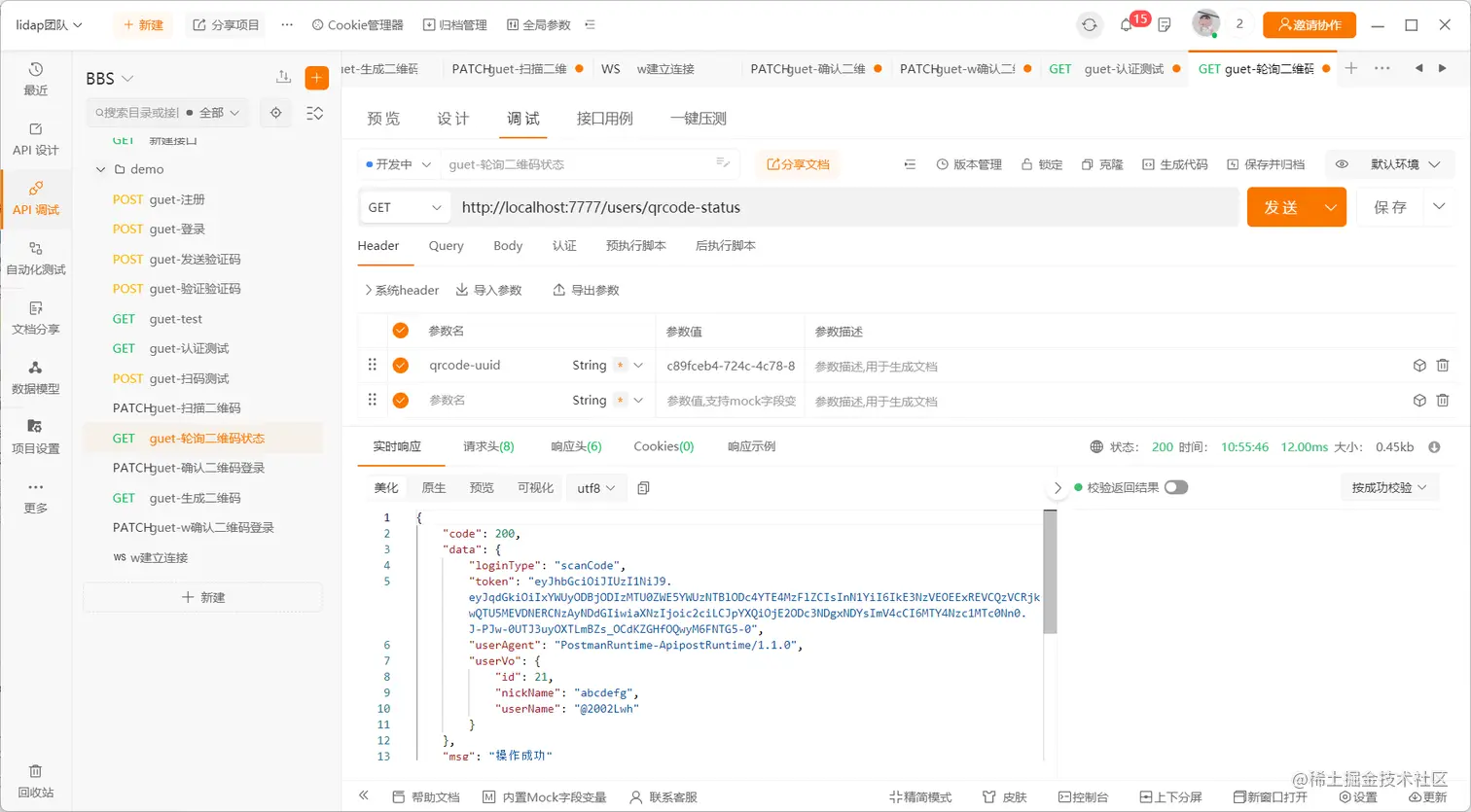1471x812 pixels.
Task: Toggle the checkbox on the empty 参数名 row
Action: pos(400,401)
